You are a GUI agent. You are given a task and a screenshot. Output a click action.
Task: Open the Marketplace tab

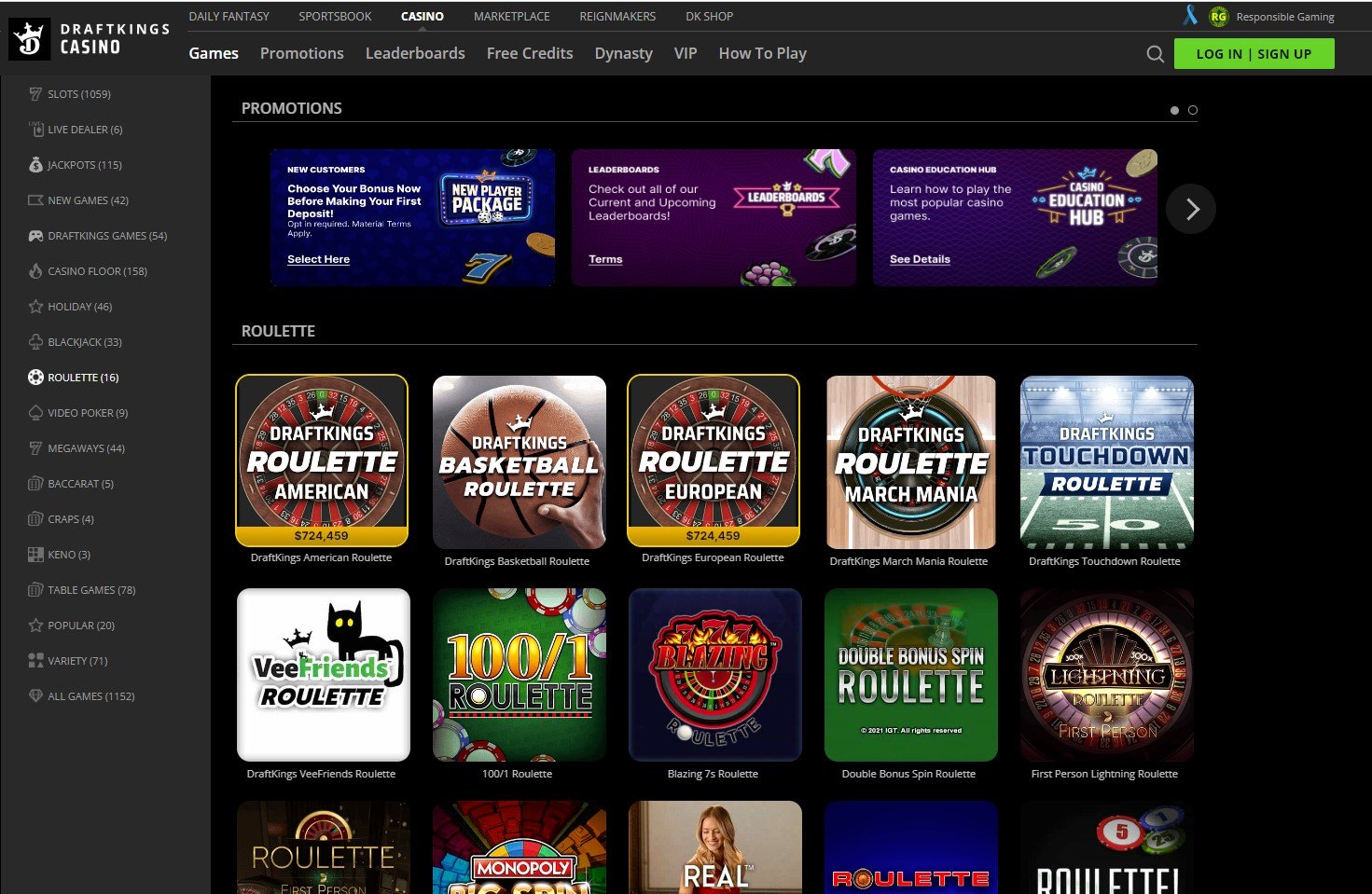click(511, 16)
